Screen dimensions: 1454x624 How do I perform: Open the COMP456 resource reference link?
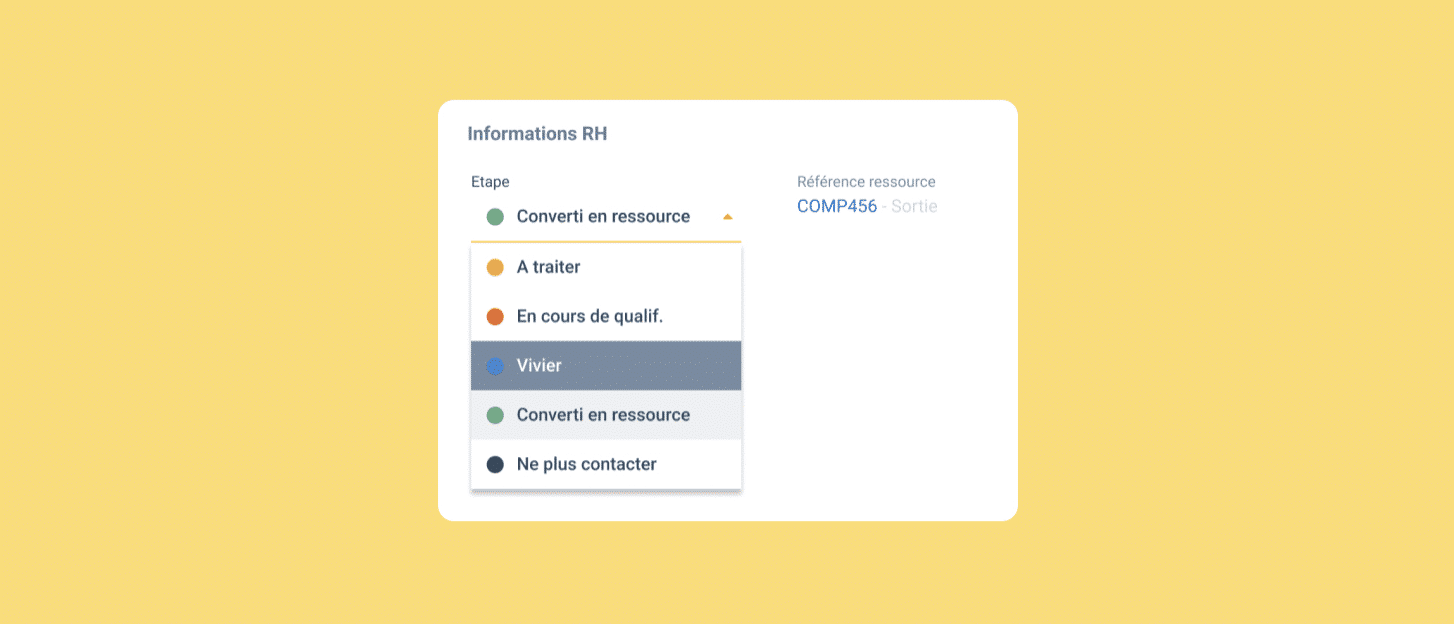(837, 206)
